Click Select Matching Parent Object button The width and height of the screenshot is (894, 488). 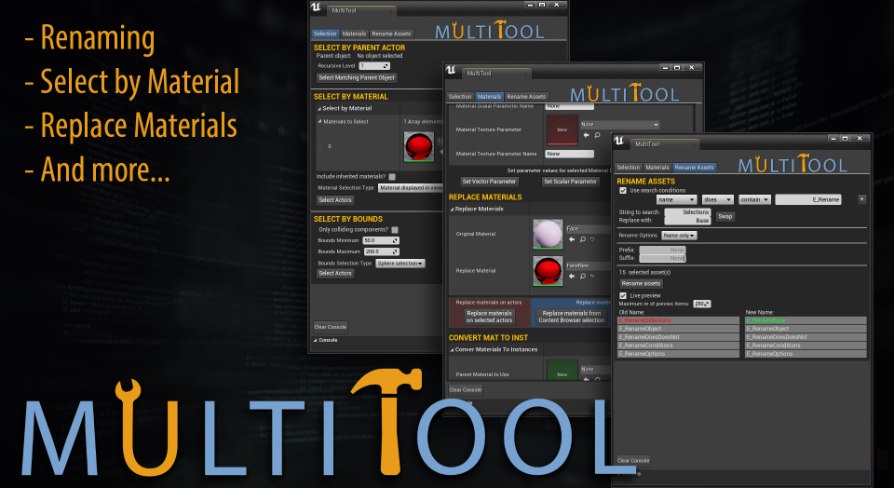(x=356, y=78)
